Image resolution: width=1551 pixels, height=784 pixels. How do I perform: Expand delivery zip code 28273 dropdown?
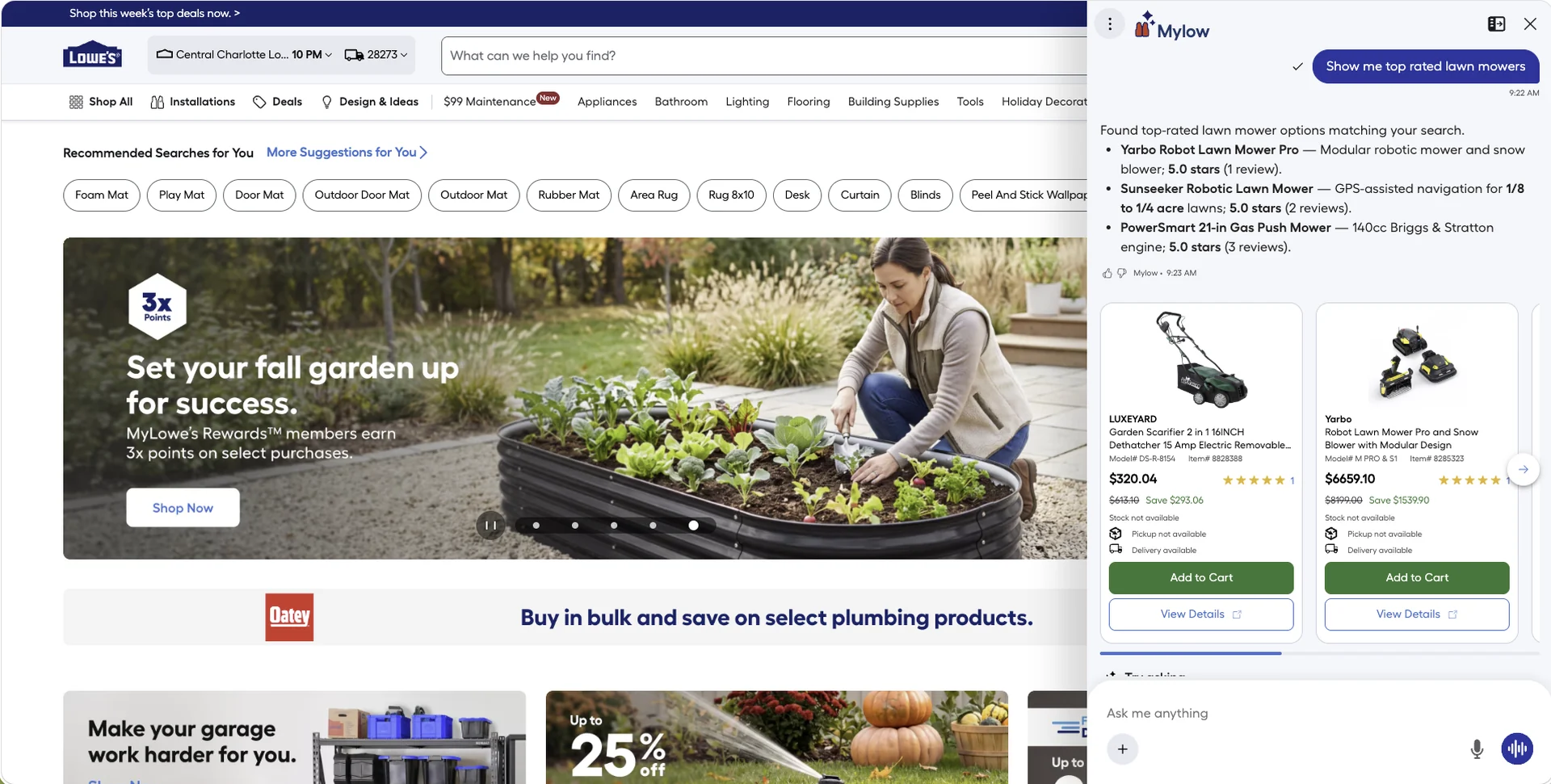click(x=376, y=54)
